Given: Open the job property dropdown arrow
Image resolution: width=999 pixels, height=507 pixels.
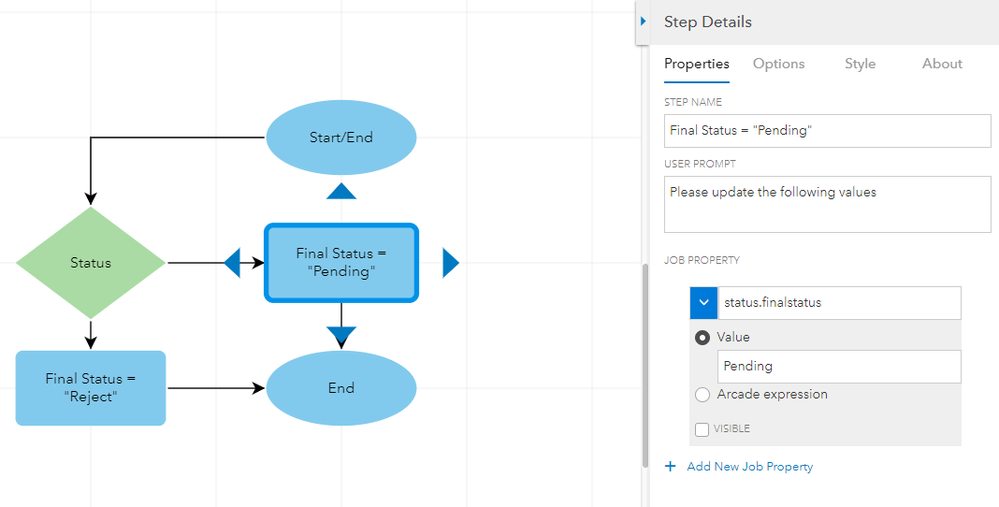Looking at the screenshot, I should pyautogui.click(x=704, y=303).
